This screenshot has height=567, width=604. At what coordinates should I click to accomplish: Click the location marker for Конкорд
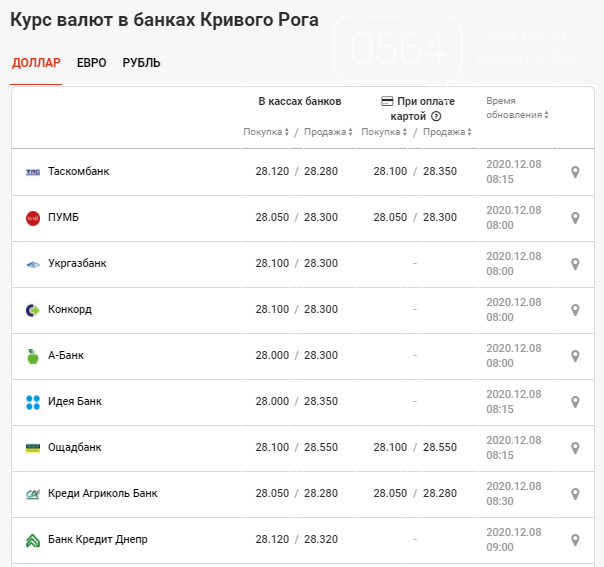(x=575, y=310)
